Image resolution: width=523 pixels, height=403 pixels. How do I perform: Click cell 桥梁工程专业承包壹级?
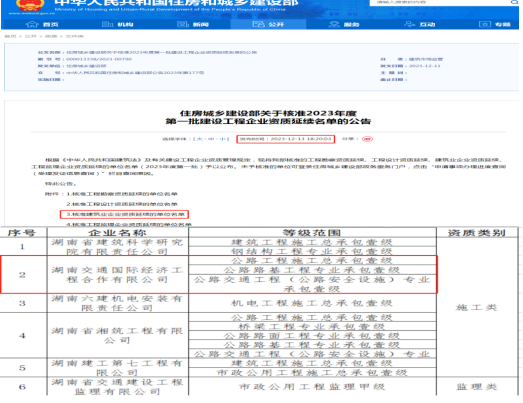(x=312, y=327)
